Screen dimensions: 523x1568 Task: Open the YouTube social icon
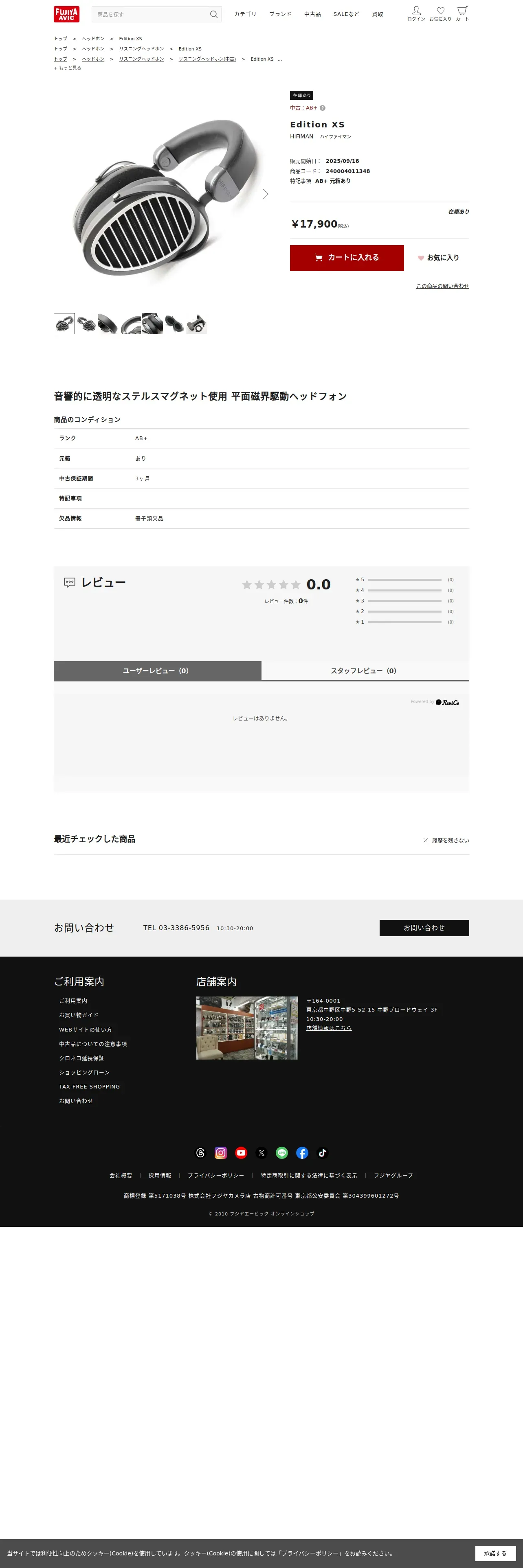coord(241,1153)
